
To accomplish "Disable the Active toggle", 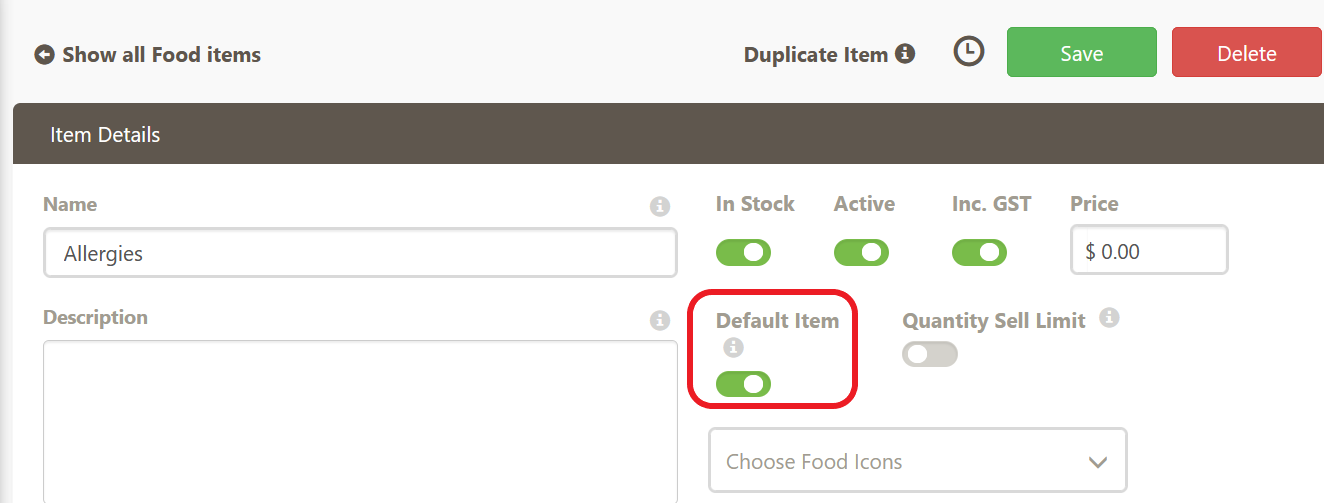I will click(861, 252).
